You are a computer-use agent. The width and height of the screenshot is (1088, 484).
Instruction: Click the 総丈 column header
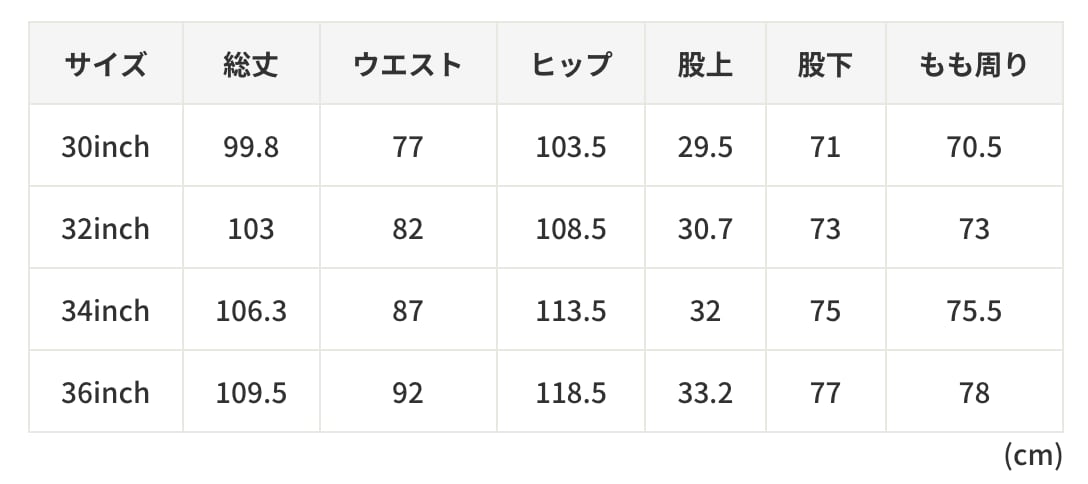pos(251,65)
